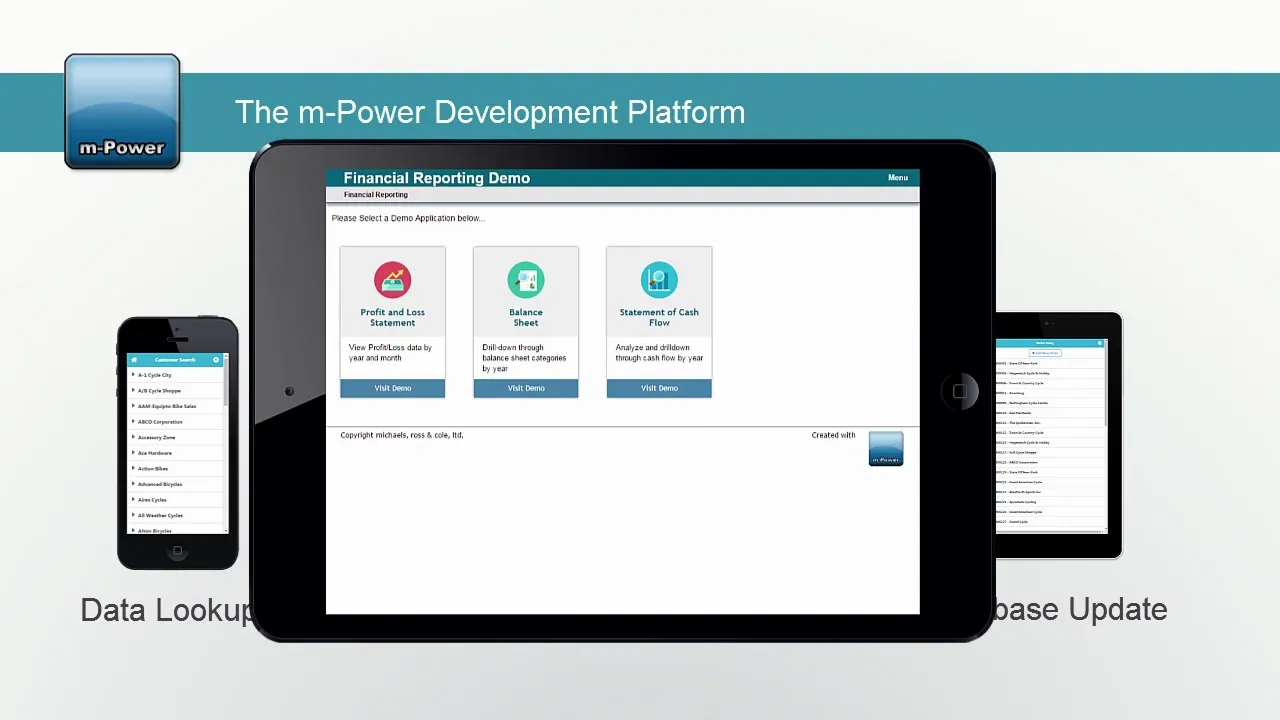Visit the Statement of Cash Flow demo
This screenshot has width=1280, height=720.
tap(659, 388)
